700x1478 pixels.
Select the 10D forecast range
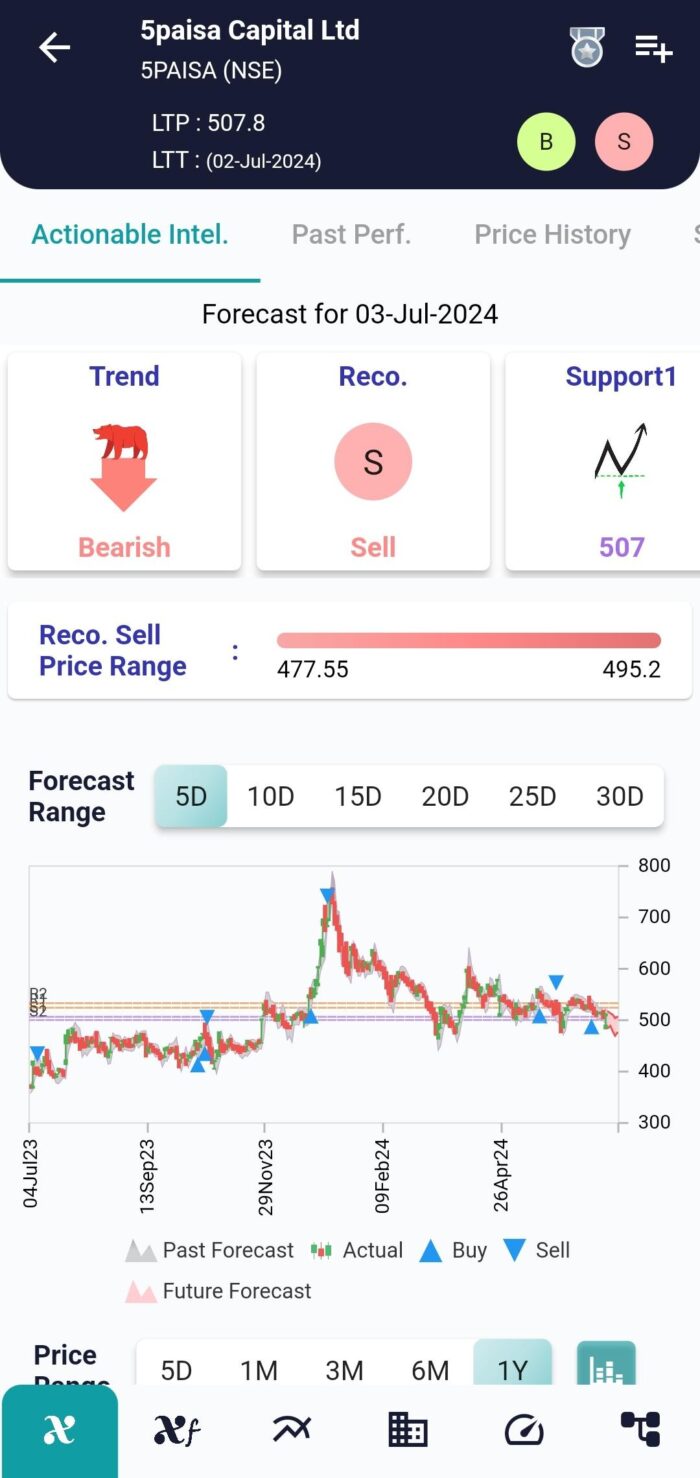click(x=270, y=796)
